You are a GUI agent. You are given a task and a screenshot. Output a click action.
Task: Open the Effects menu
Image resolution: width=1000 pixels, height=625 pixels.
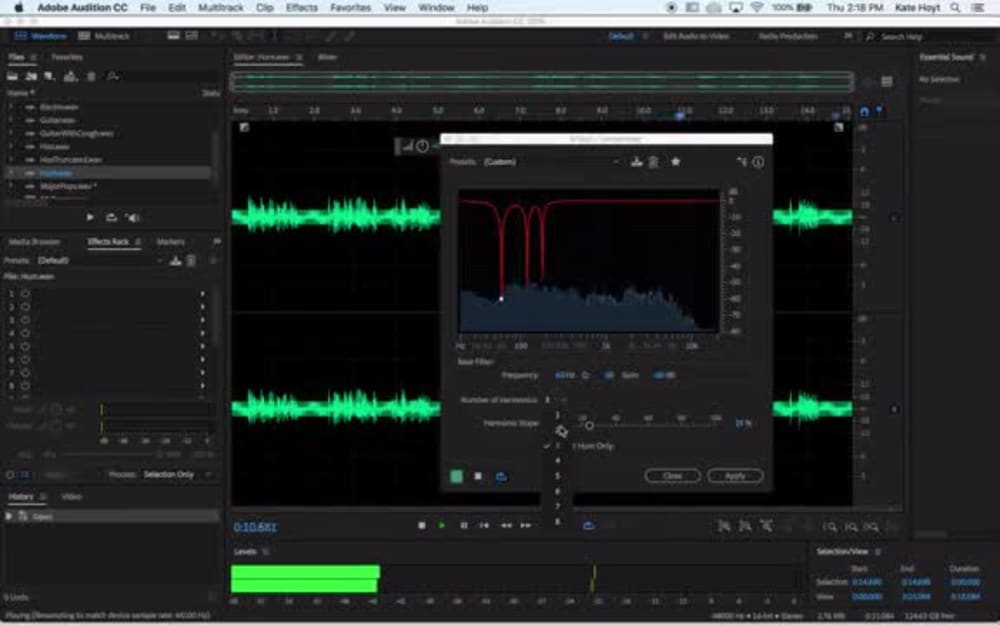point(302,8)
